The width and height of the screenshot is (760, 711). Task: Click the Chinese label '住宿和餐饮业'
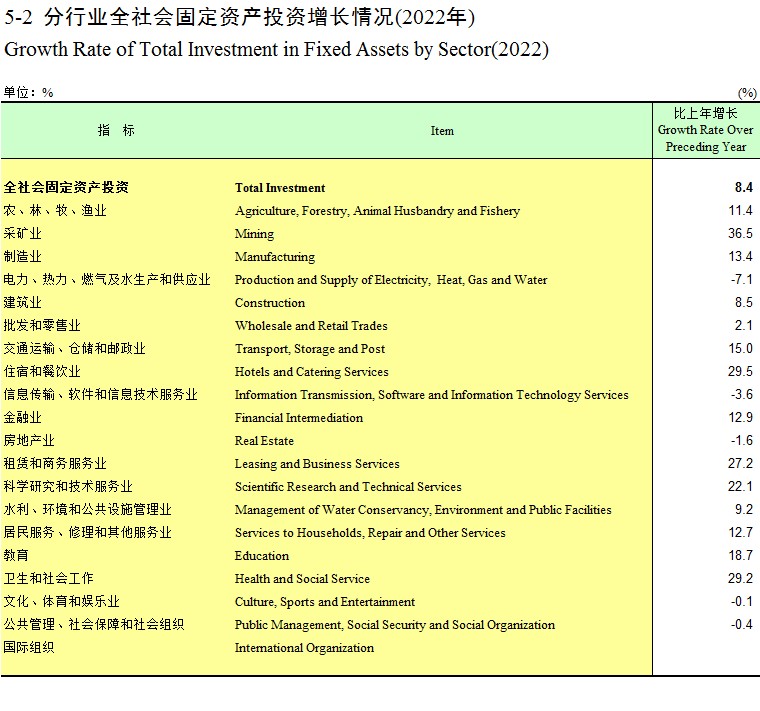pos(42,371)
